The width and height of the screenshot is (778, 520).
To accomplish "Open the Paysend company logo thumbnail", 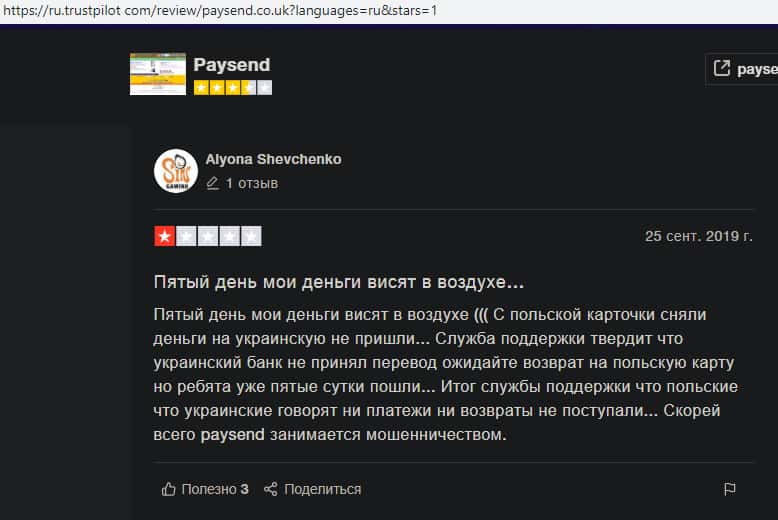I will tap(158, 74).
